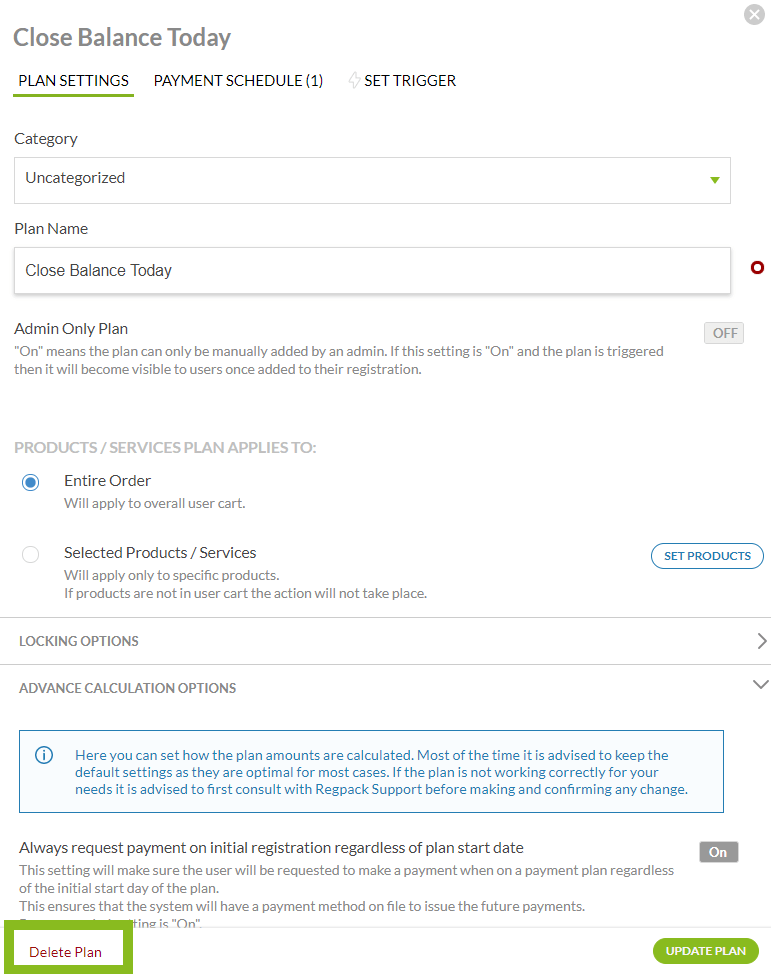Click the Locking Options right chevron arrow
Viewport: 771px width, 974px height.
tap(761, 641)
